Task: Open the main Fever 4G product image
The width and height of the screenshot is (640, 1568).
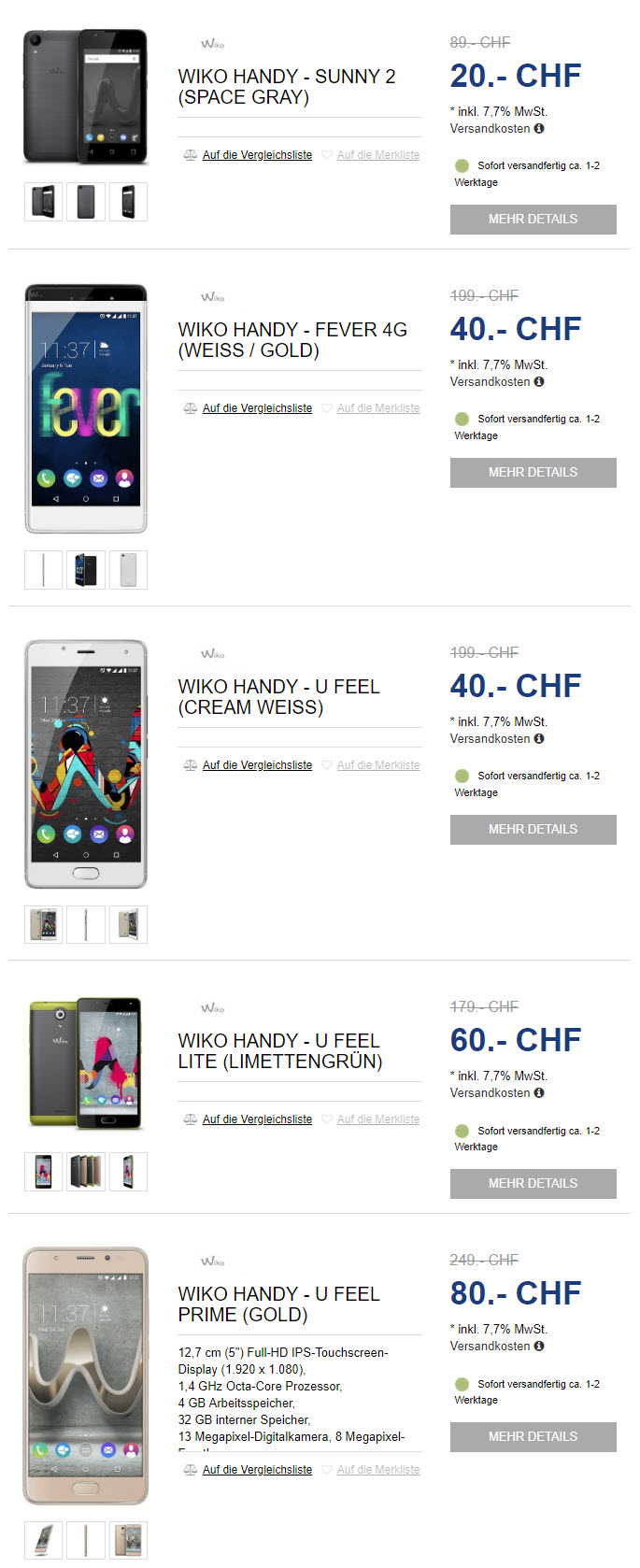Action: point(86,409)
